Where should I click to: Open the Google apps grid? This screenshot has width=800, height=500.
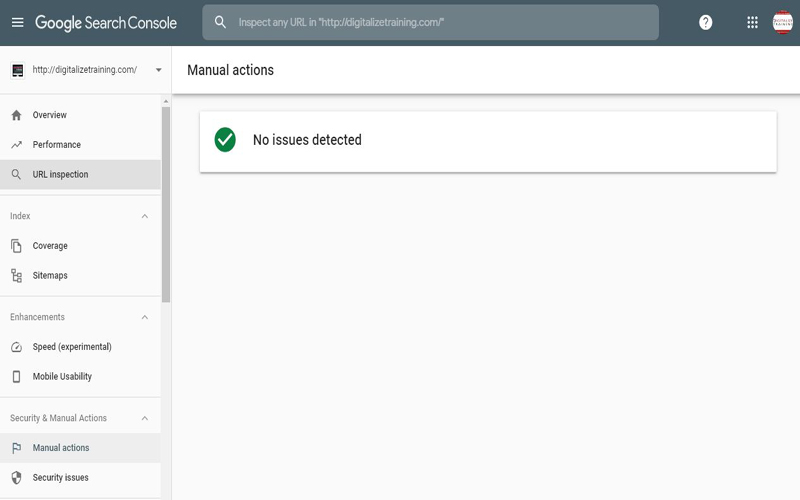coord(752,22)
